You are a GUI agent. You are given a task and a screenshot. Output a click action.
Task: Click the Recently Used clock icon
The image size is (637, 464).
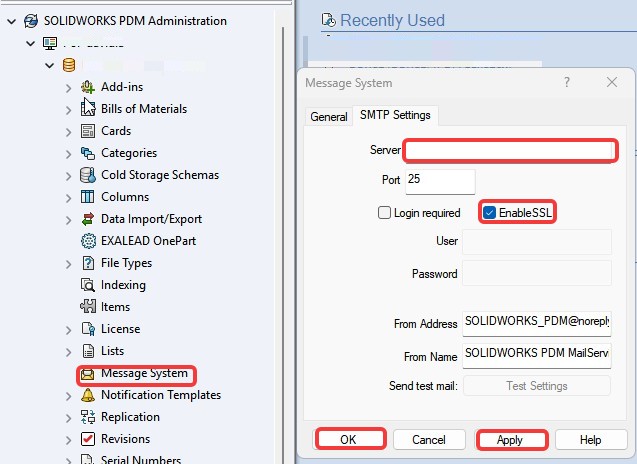click(329, 20)
